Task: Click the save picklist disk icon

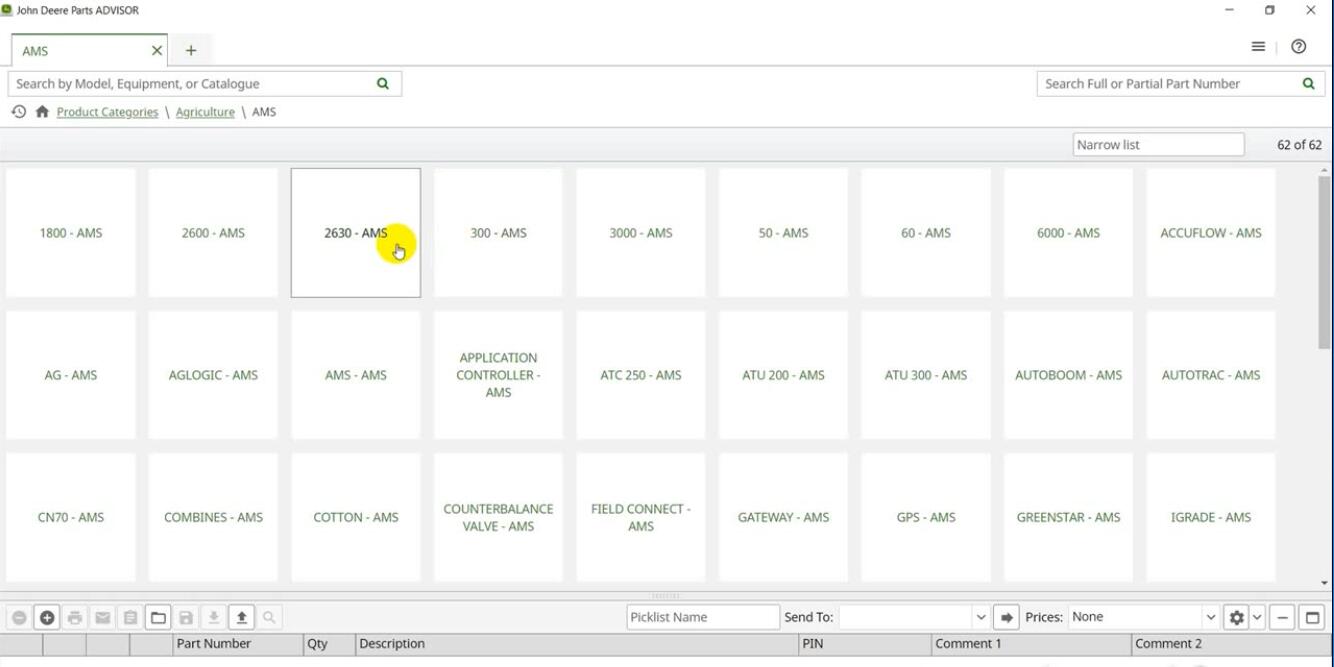Action: [186, 618]
